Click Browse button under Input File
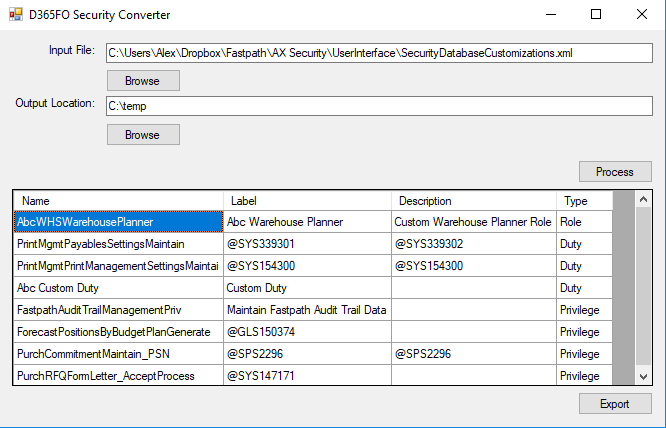 [143, 81]
